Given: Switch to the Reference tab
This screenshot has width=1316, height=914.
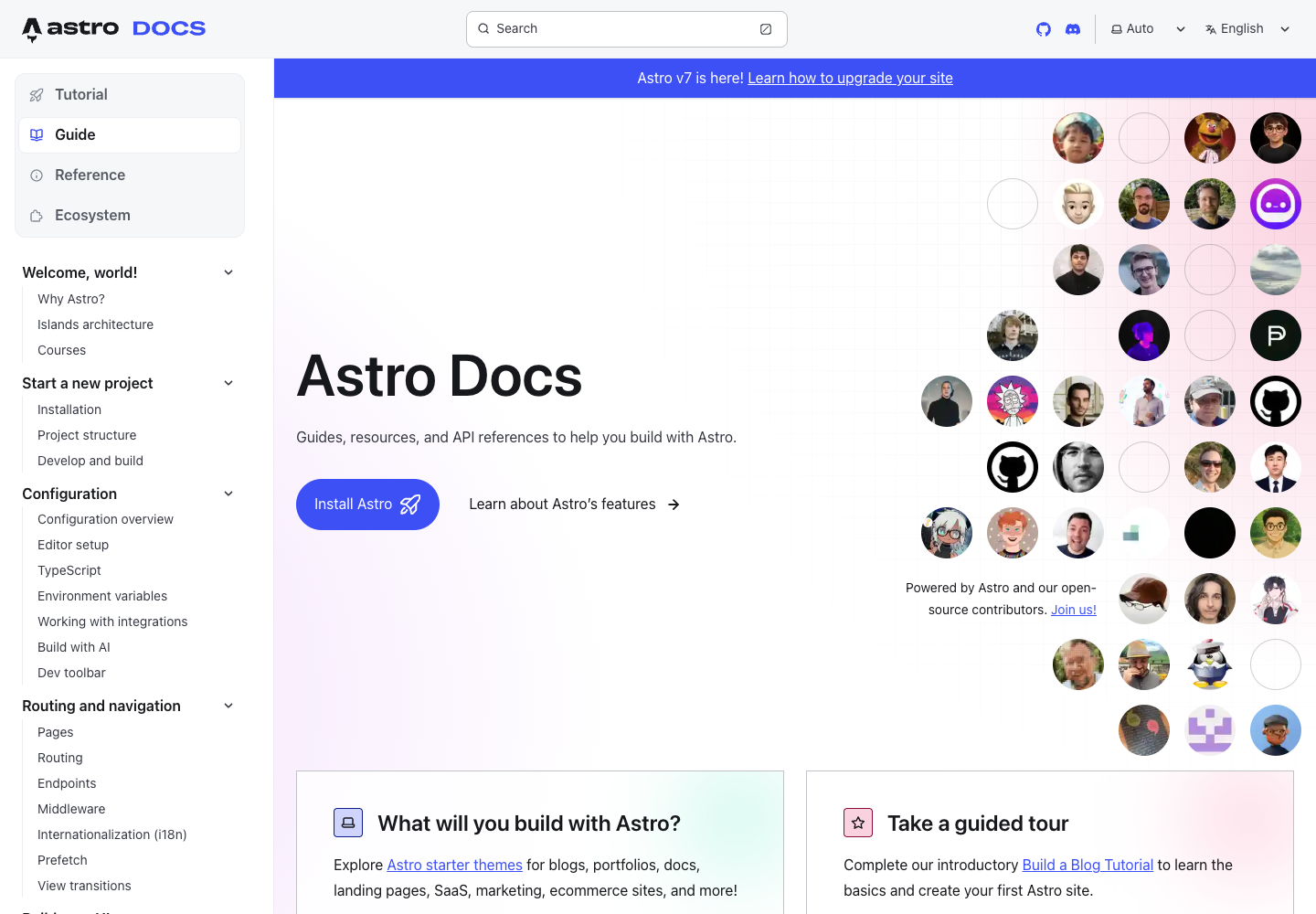Looking at the screenshot, I should point(130,175).
